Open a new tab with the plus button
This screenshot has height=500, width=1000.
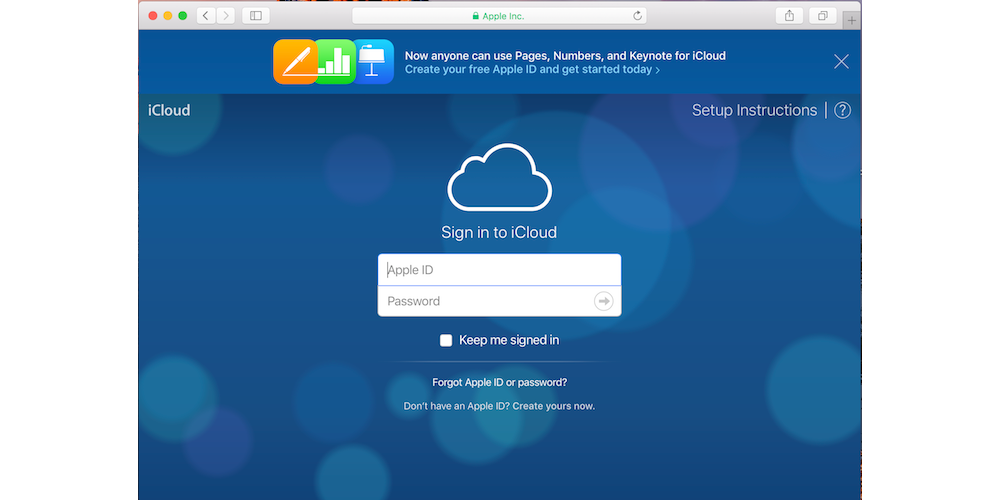coord(851,20)
